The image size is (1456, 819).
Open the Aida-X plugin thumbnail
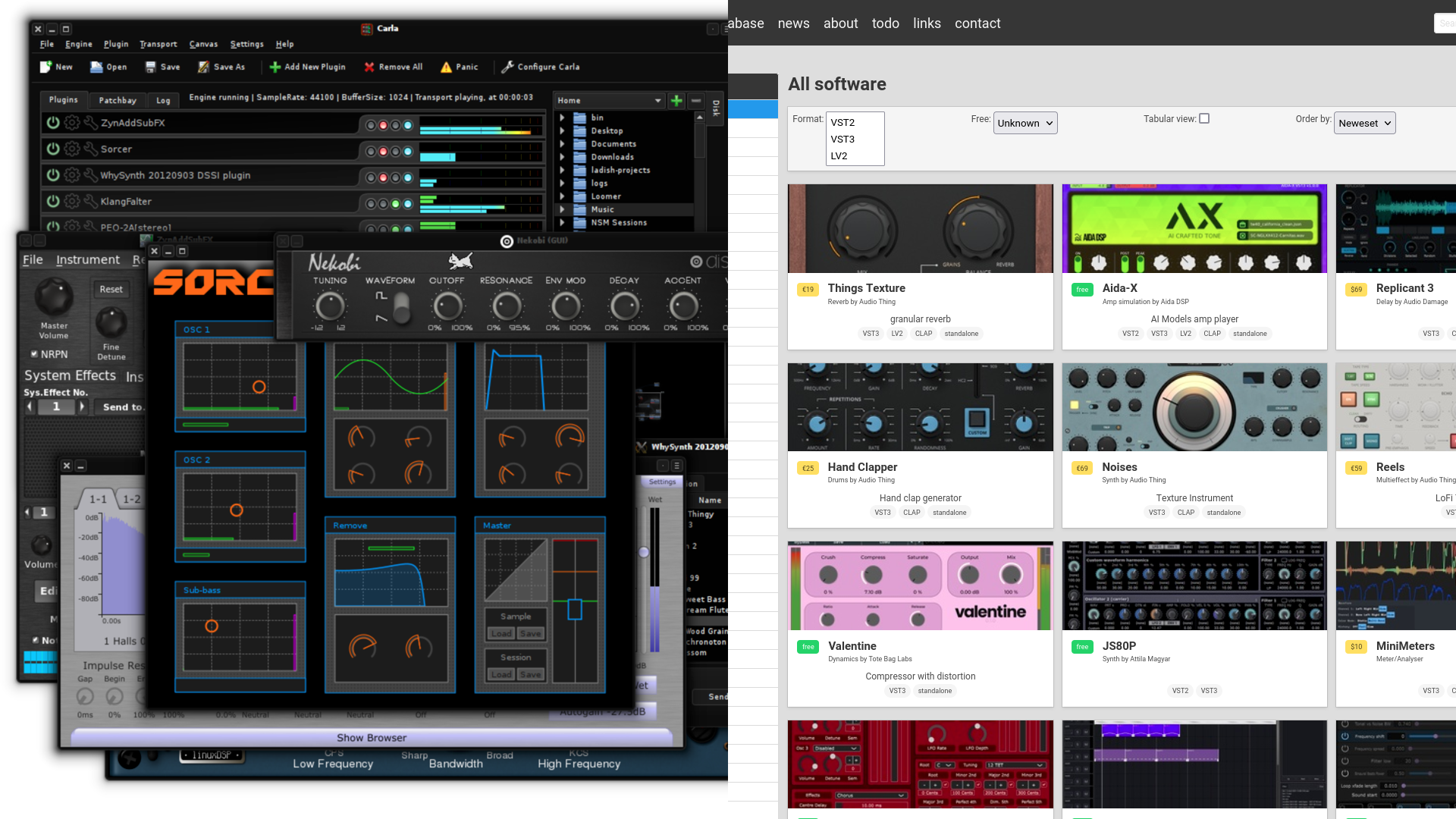1194,228
